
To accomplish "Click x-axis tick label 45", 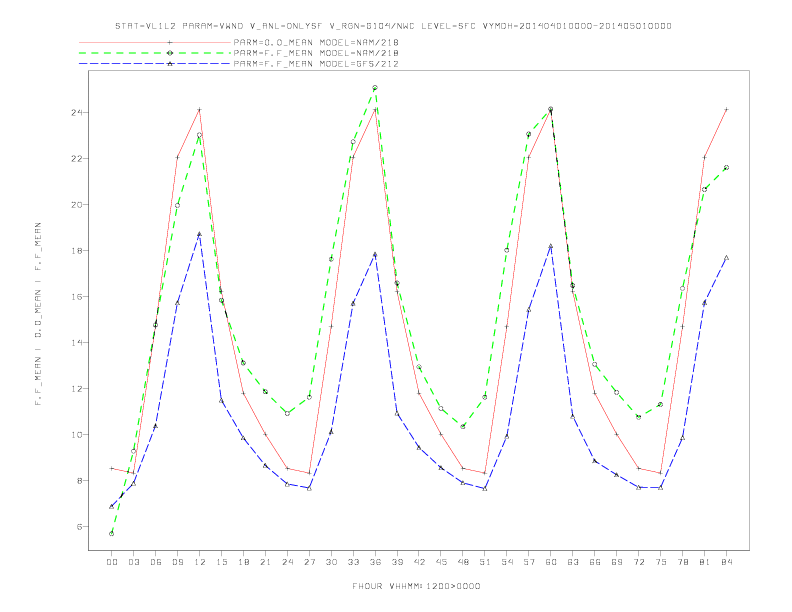I will [441, 562].
